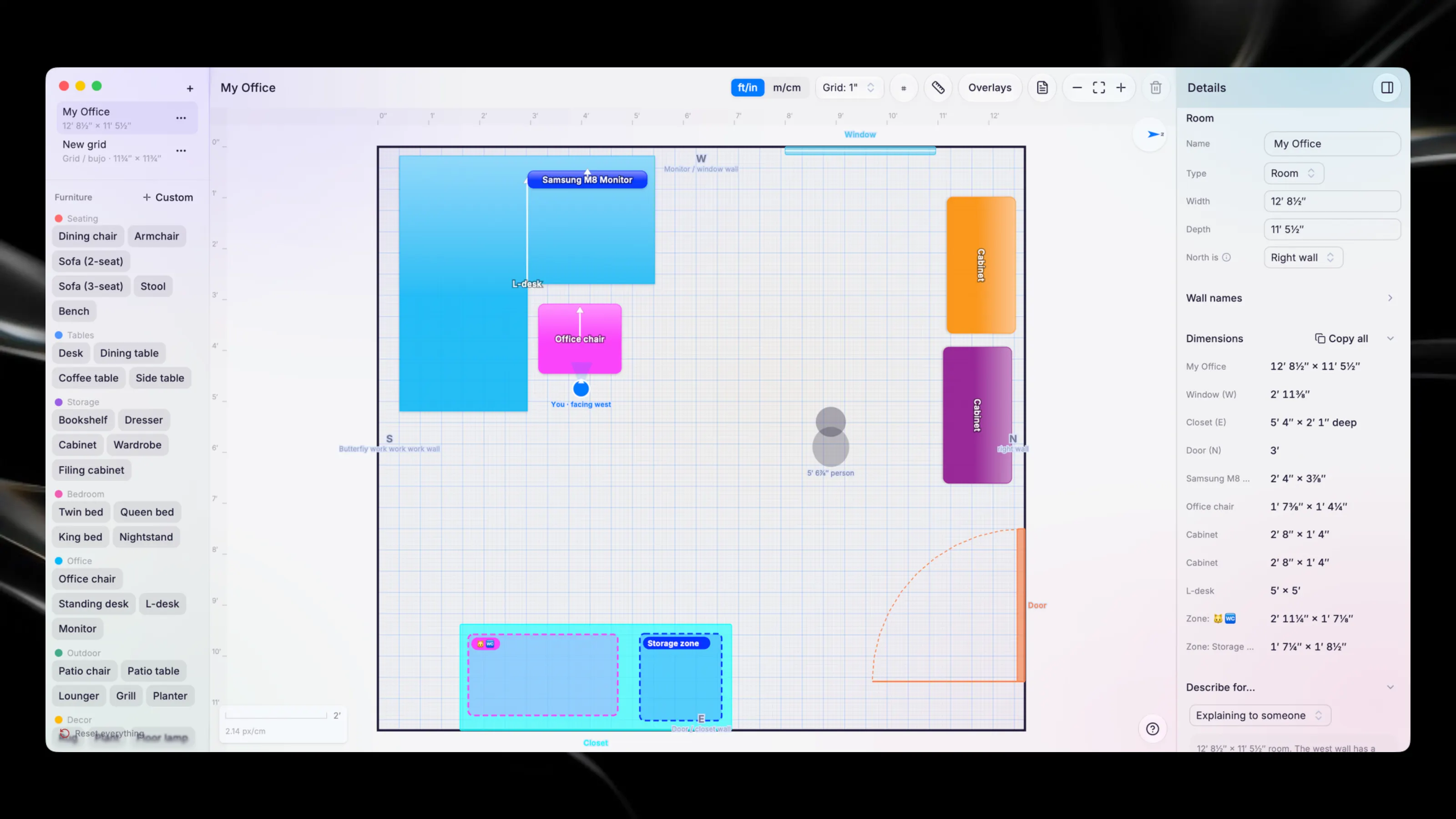1456x819 pixels.
Task: Add a Standing desk
Action: [94, 604]
